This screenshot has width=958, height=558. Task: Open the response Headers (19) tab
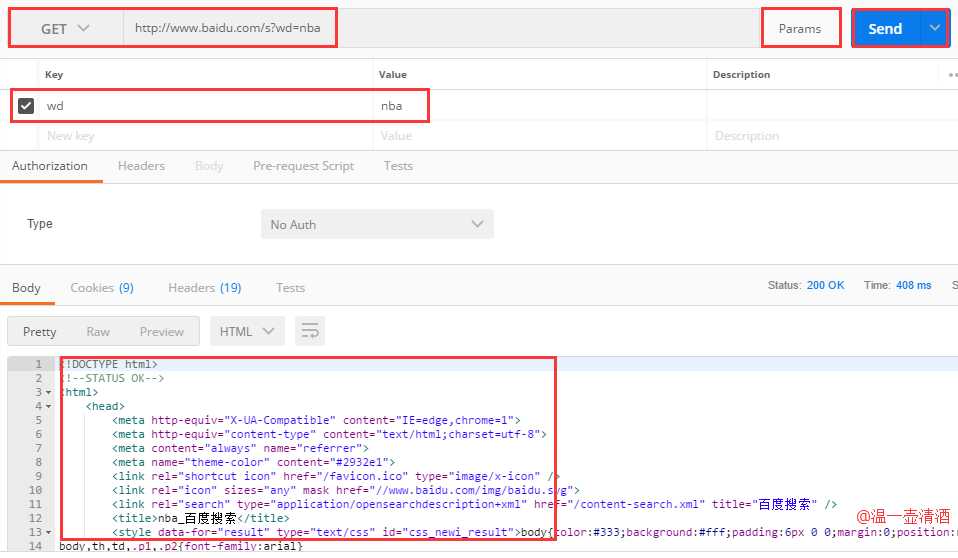pos(205,288)
